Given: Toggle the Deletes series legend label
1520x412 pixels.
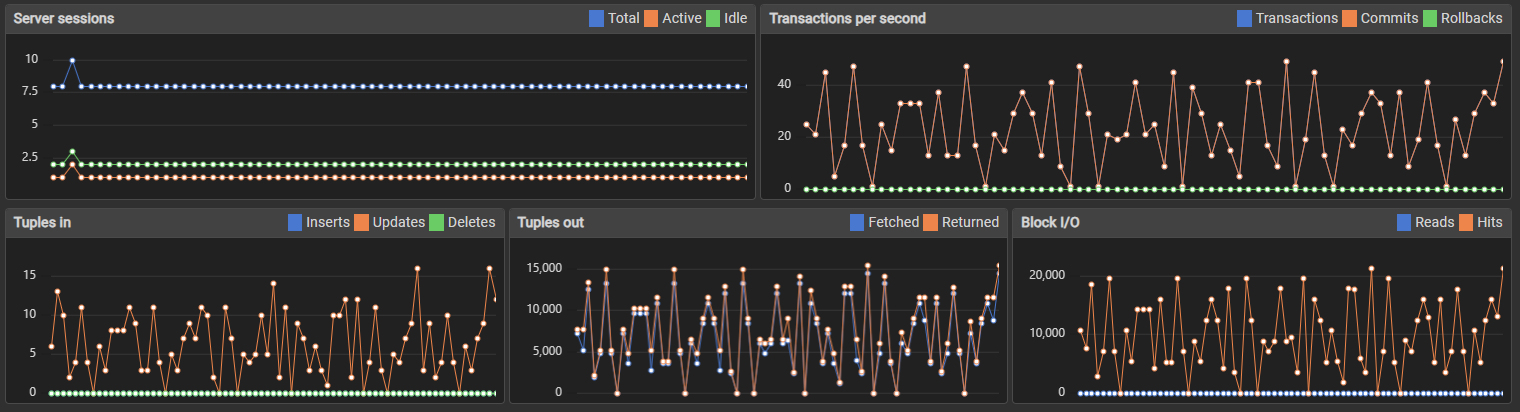Looking at the screenshot, I should [x=471, y=222].
